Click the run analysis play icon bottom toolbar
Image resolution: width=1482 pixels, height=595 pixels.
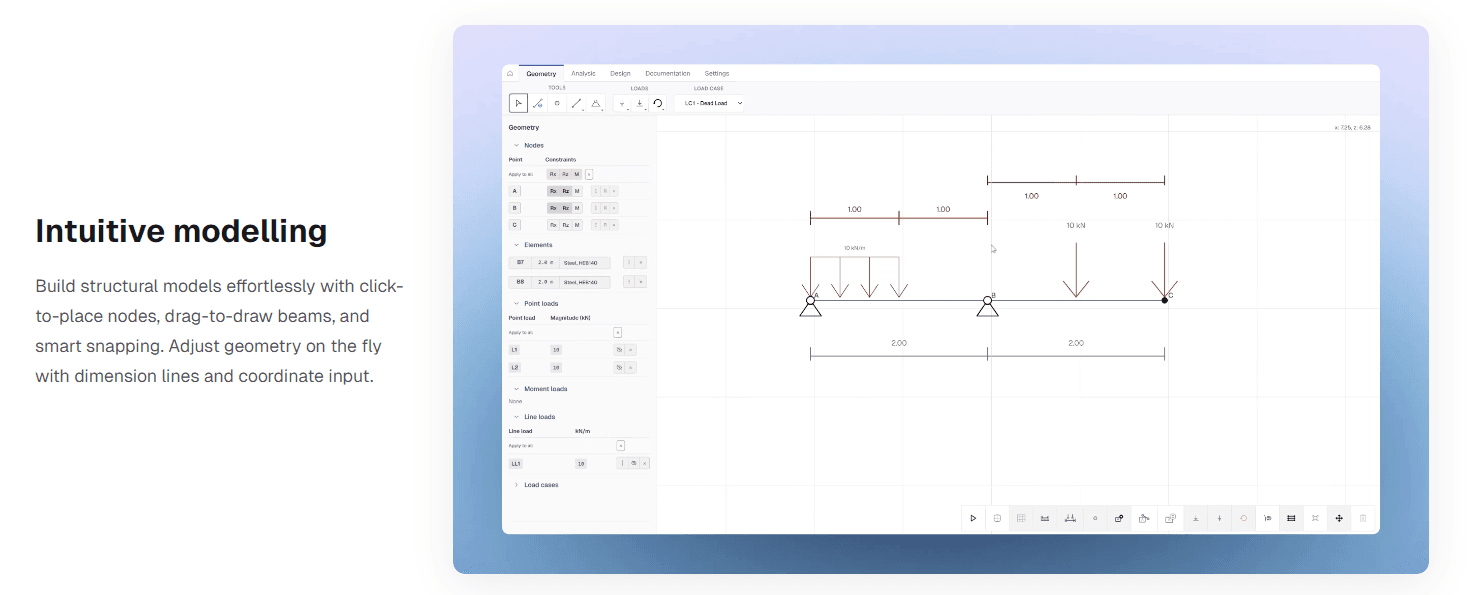(x=973, y=518)
